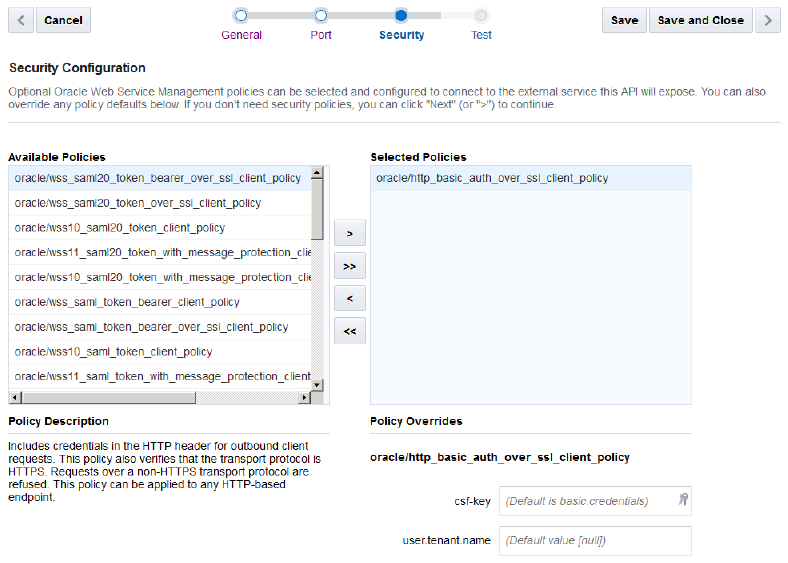Go to the General wizard step

(241, 16)
